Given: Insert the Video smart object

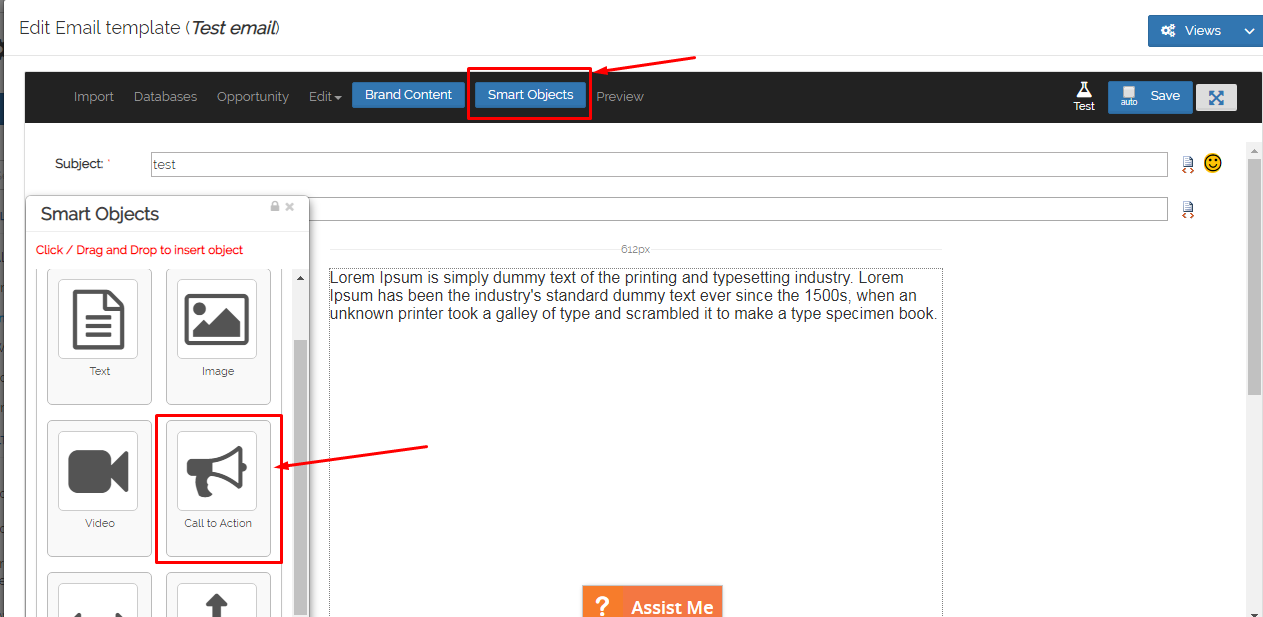Looking at the screenshot, I should tap(99, 488).
